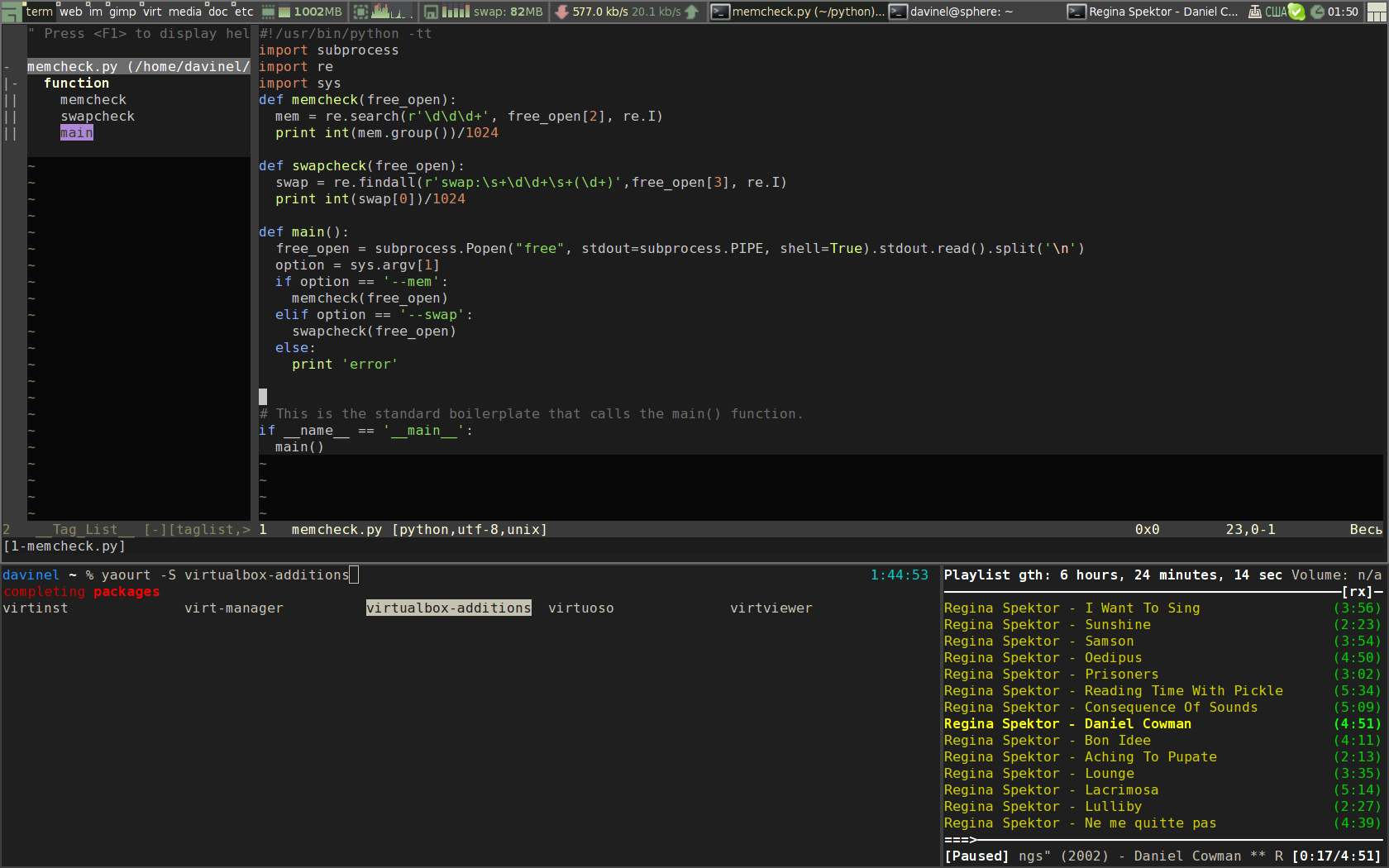
Task: Select the highlighted main tag
Action: pyautogui.click(x=77, y=133)
